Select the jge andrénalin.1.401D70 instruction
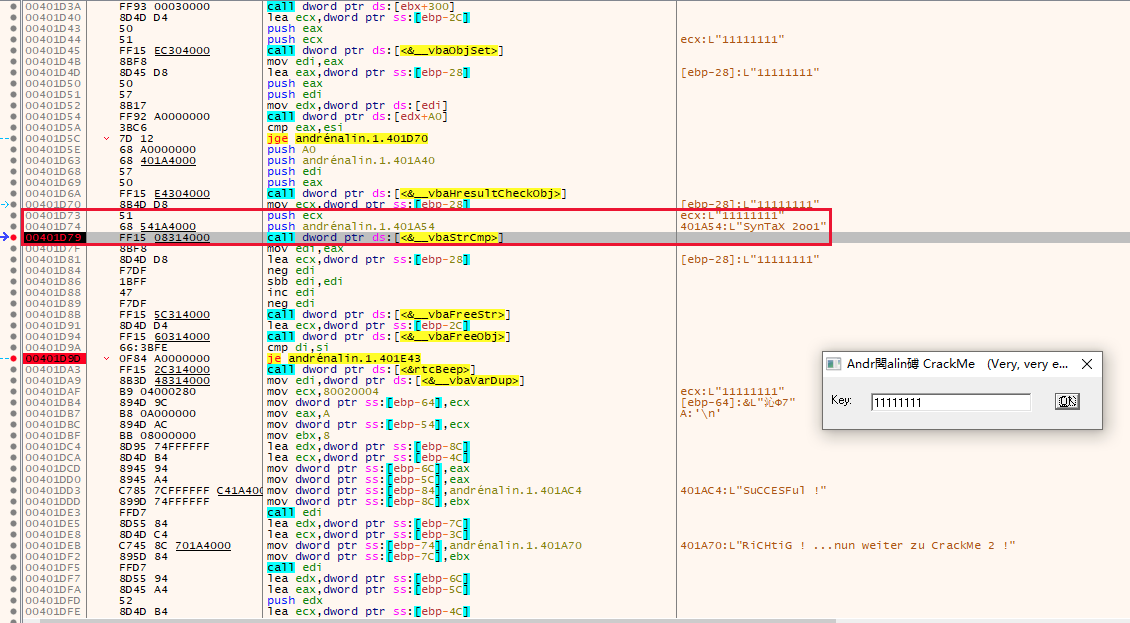Viewport: 1130px width, 623px height. point(347,138)
